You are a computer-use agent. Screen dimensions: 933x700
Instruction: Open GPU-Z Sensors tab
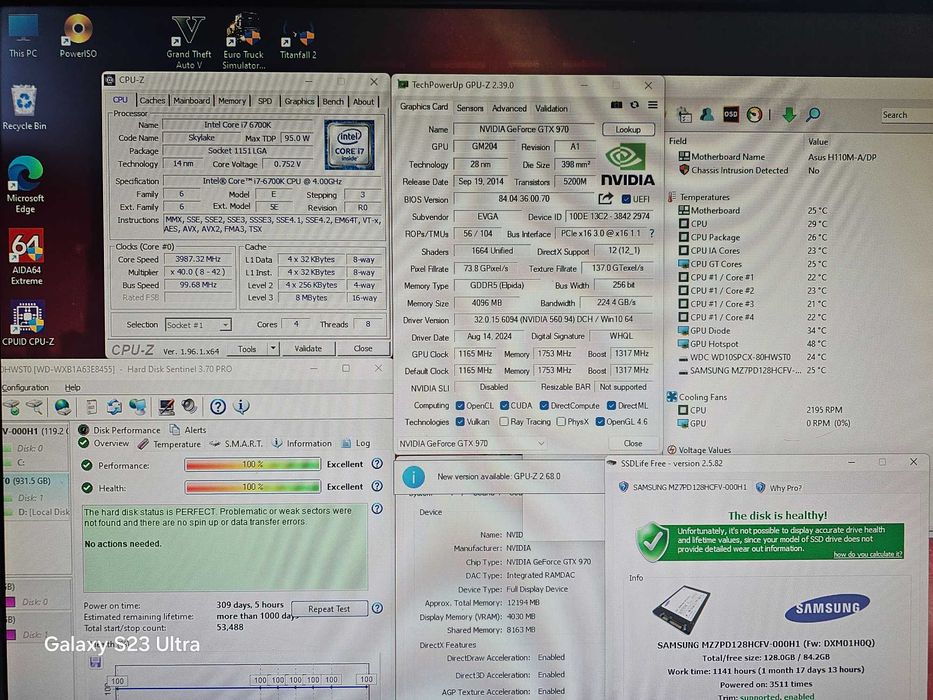469,108
